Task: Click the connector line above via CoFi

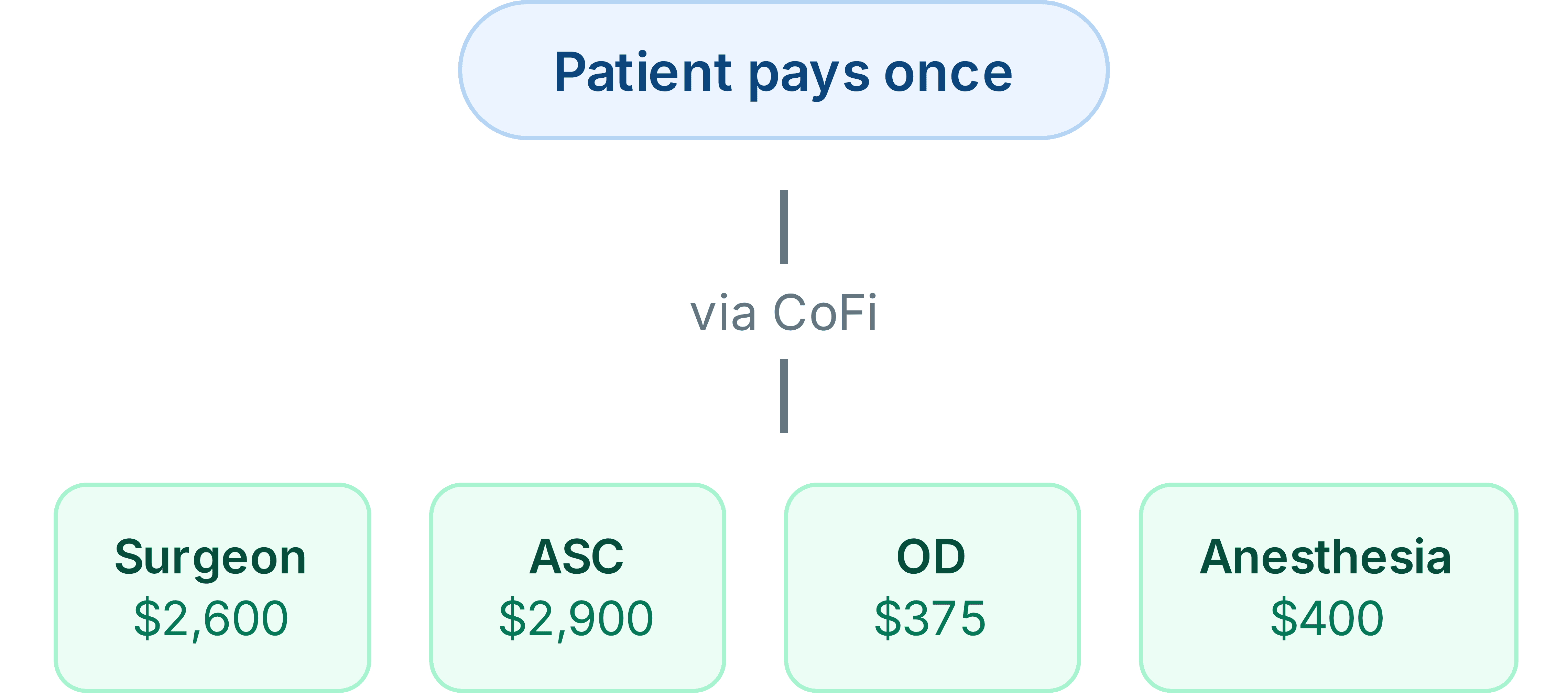Action: pyautogui.click(x=784, y=227)
